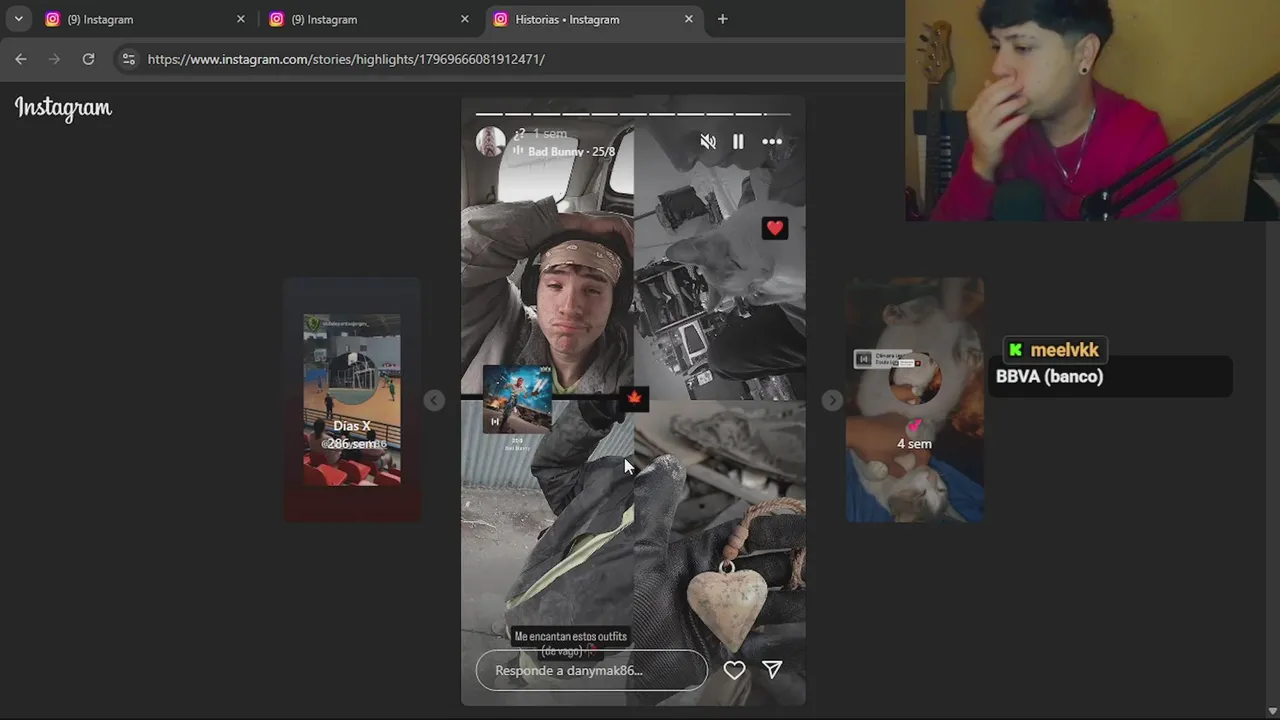Open the story three-dot options menu
Viewport: 1280px width, 720px height.
click(x=772, y=142)
